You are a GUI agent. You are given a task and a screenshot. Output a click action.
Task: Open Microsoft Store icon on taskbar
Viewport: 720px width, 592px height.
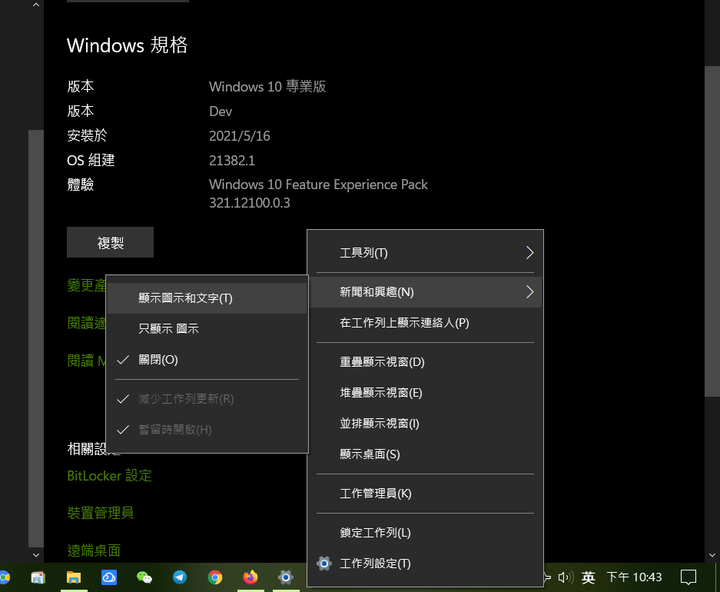click(x=38, y=577)
